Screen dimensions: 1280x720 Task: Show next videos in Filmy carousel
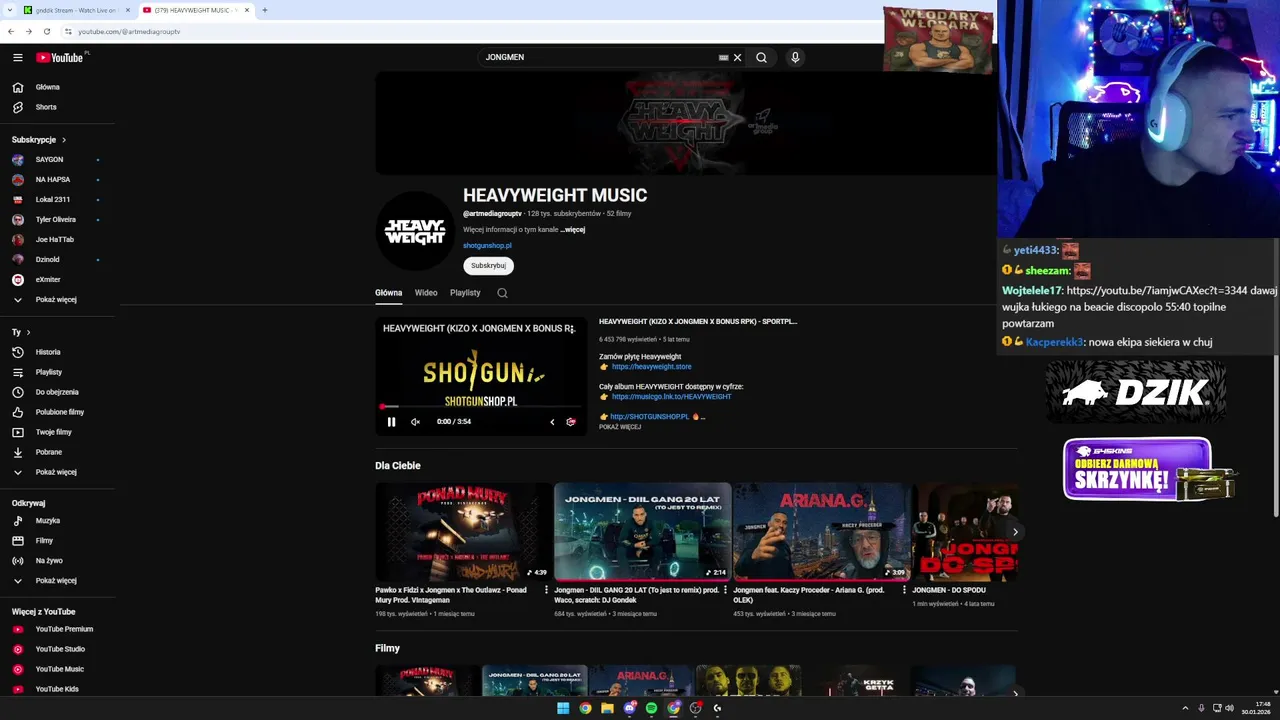[1015, 693]
